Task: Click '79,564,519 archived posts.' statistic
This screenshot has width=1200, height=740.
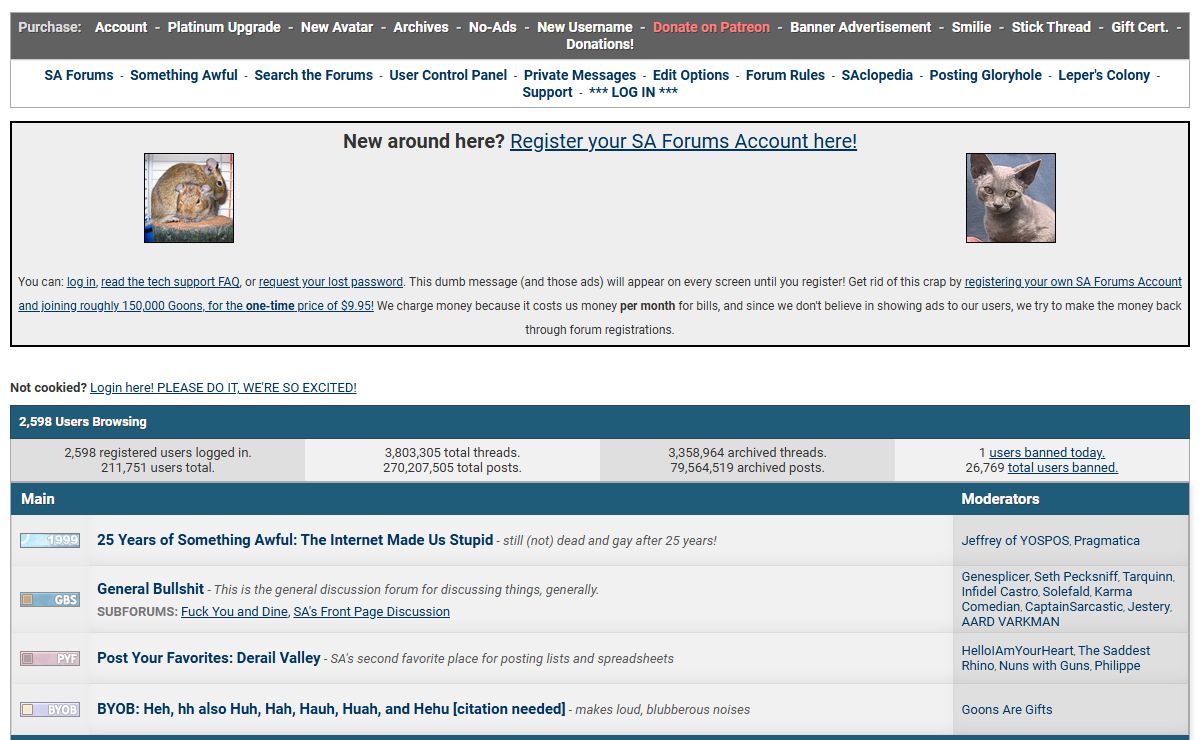Action: (x=747, y=468)
